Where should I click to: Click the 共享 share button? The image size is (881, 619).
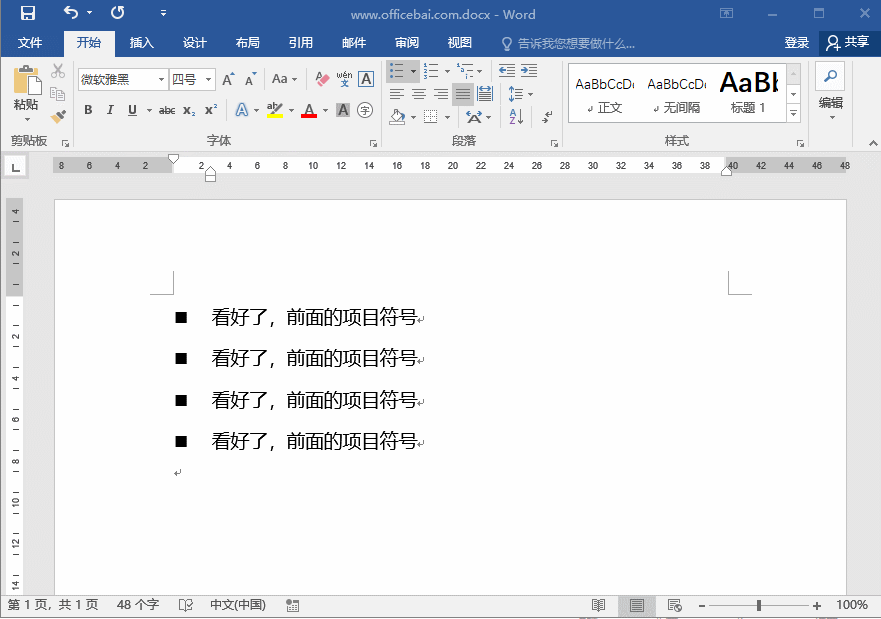pyautogui.click(x=848, y=43)
